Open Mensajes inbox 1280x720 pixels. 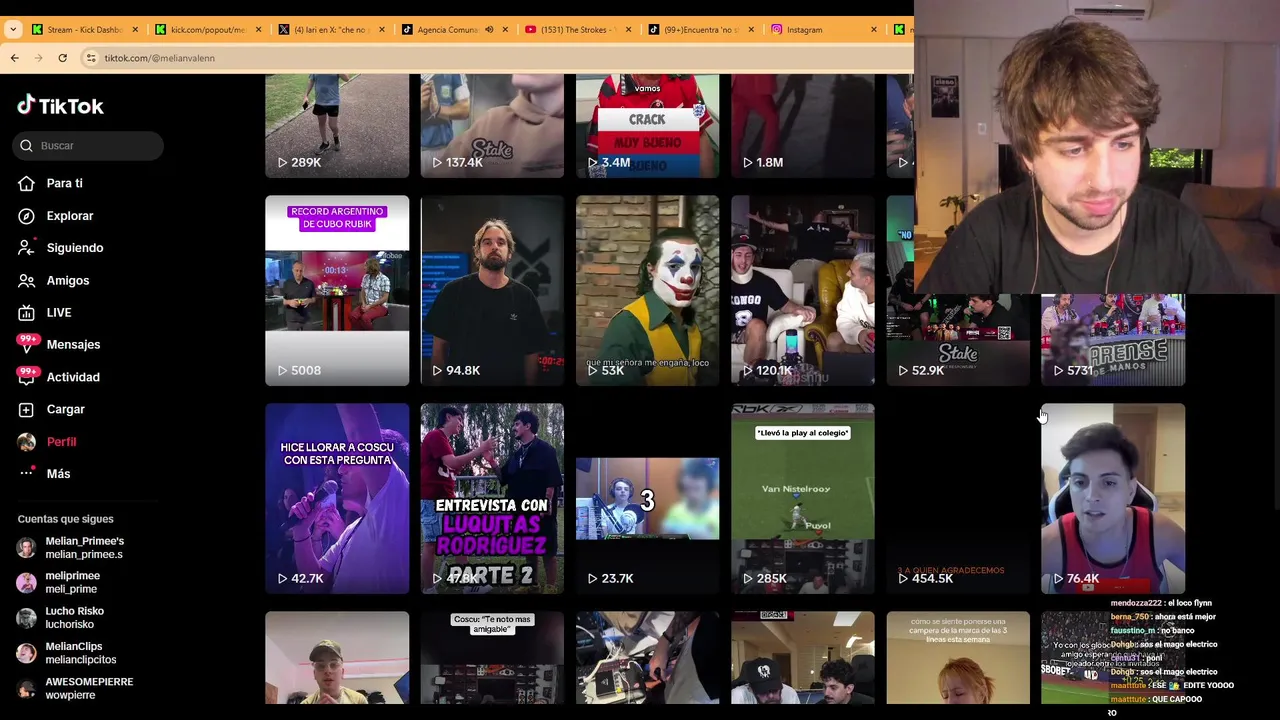[73, 345]
